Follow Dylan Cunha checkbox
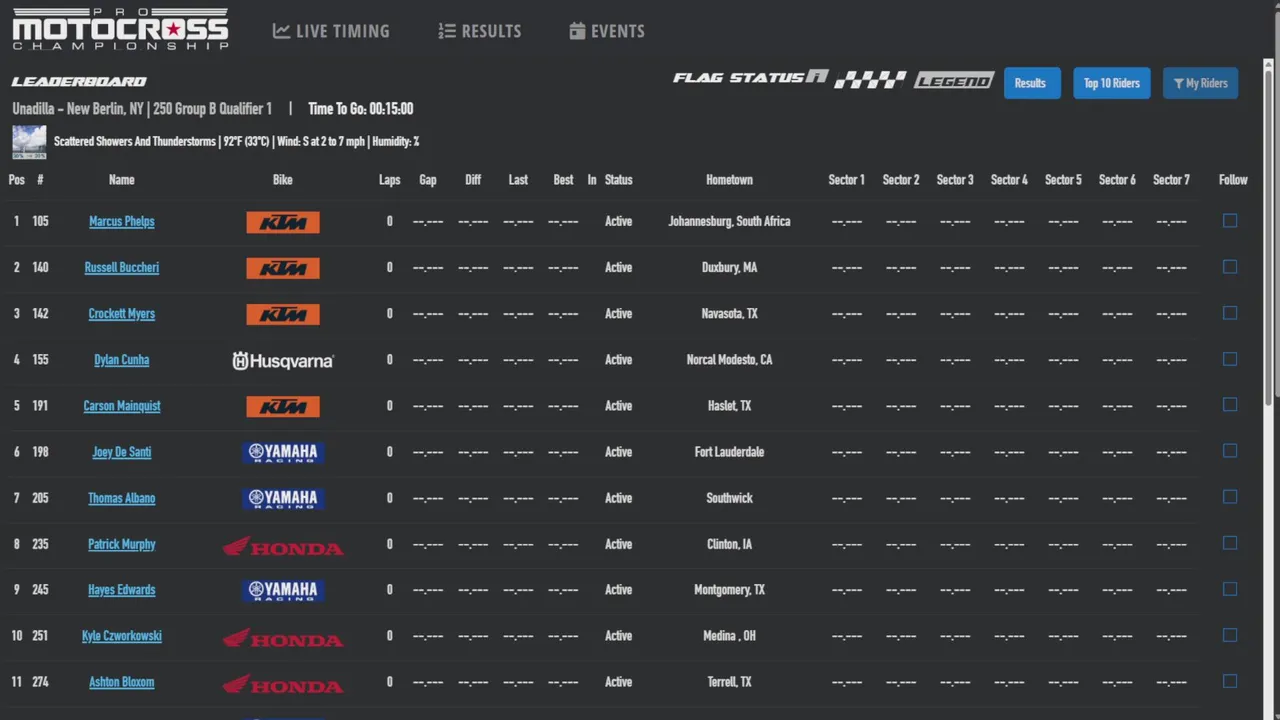This screenshot has width=1280, height=720. pyautogui.click(x=1230, y=359)
